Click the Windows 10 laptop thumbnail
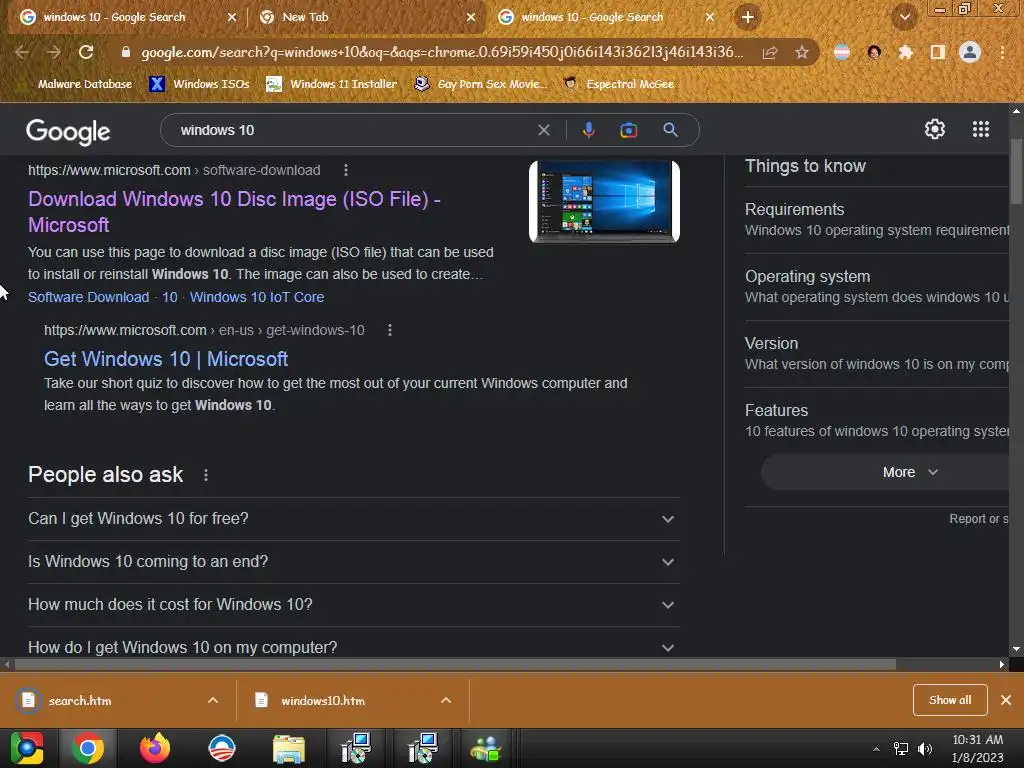The height and width of the screenshot is (768, 1024). tap(604, 202)
